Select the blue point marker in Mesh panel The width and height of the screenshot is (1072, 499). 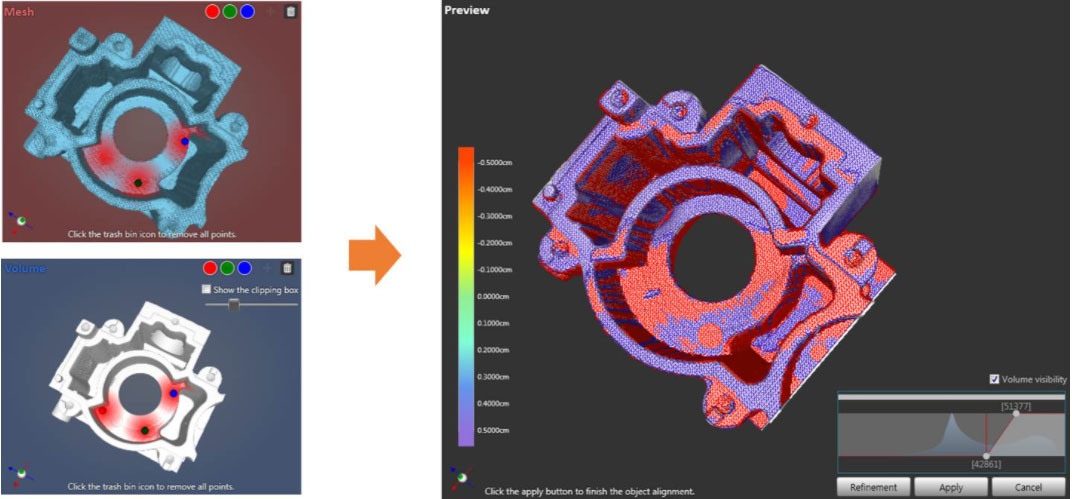coord(246,12)
